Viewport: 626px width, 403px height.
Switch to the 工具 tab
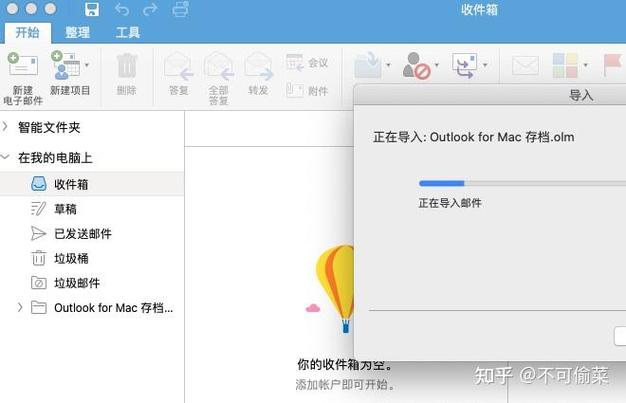click(x=128, y=32)
